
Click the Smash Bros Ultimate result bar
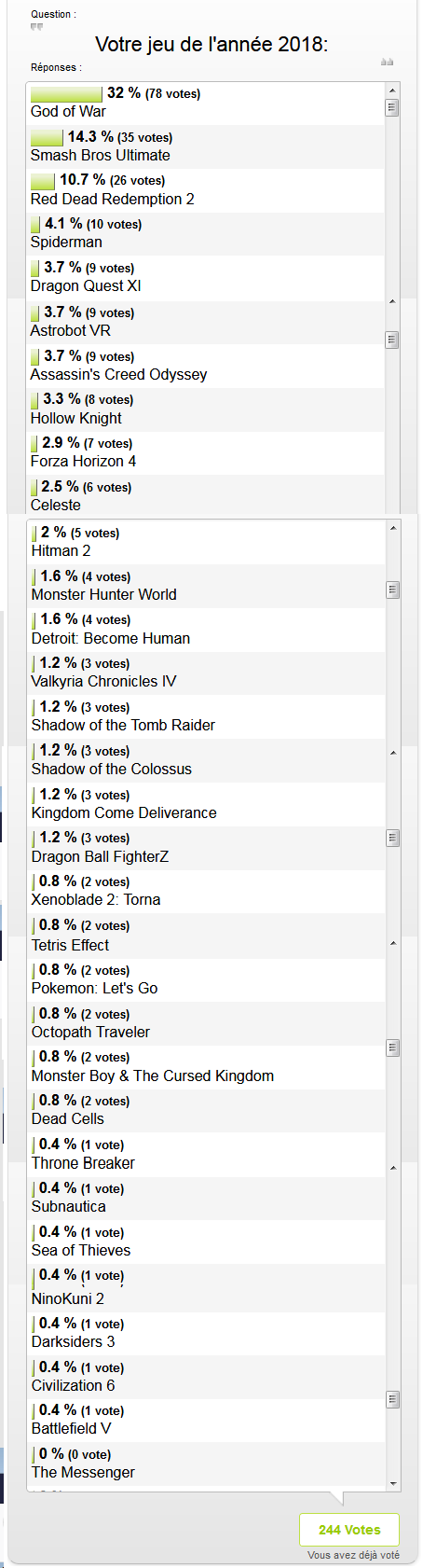pyautogui.click(x=47, y=138)
